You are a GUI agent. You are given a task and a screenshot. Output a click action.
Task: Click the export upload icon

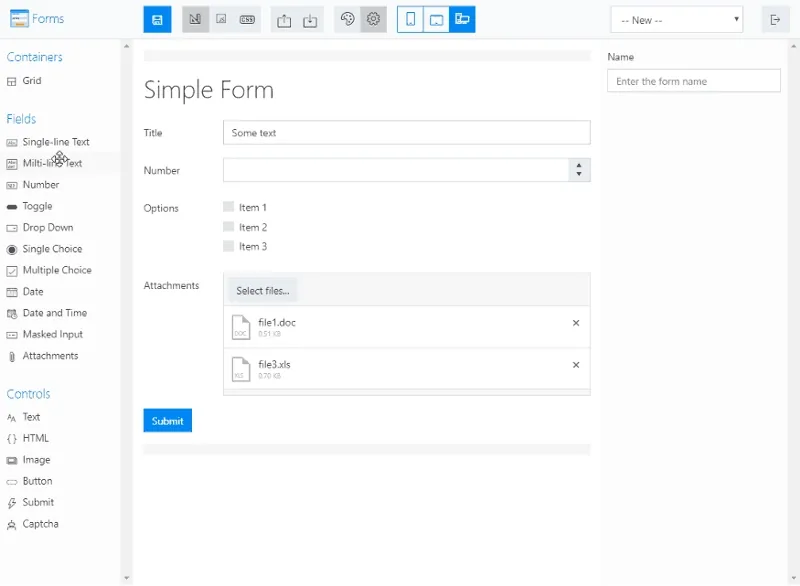point(284,20)
